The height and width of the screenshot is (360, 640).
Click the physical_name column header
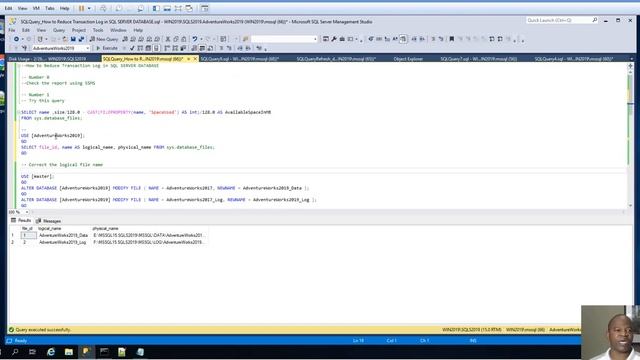(x=105, y=229)
